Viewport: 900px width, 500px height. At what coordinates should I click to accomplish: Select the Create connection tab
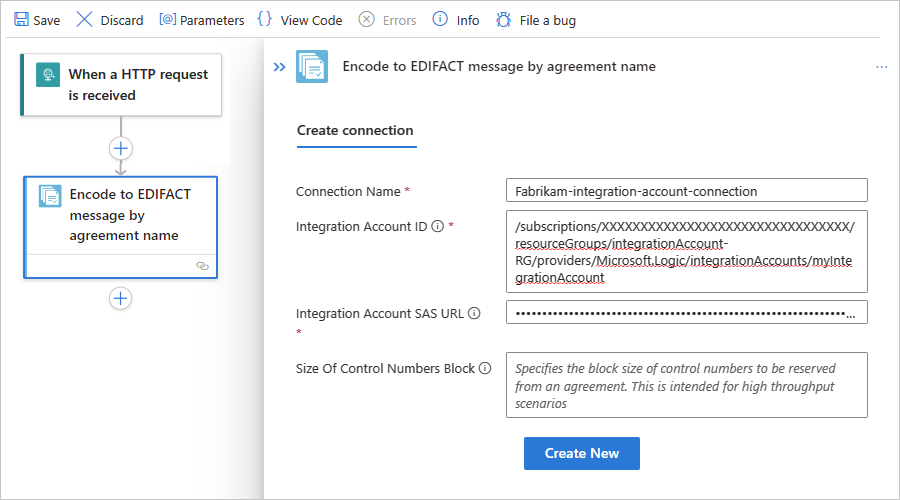[355, 130]
